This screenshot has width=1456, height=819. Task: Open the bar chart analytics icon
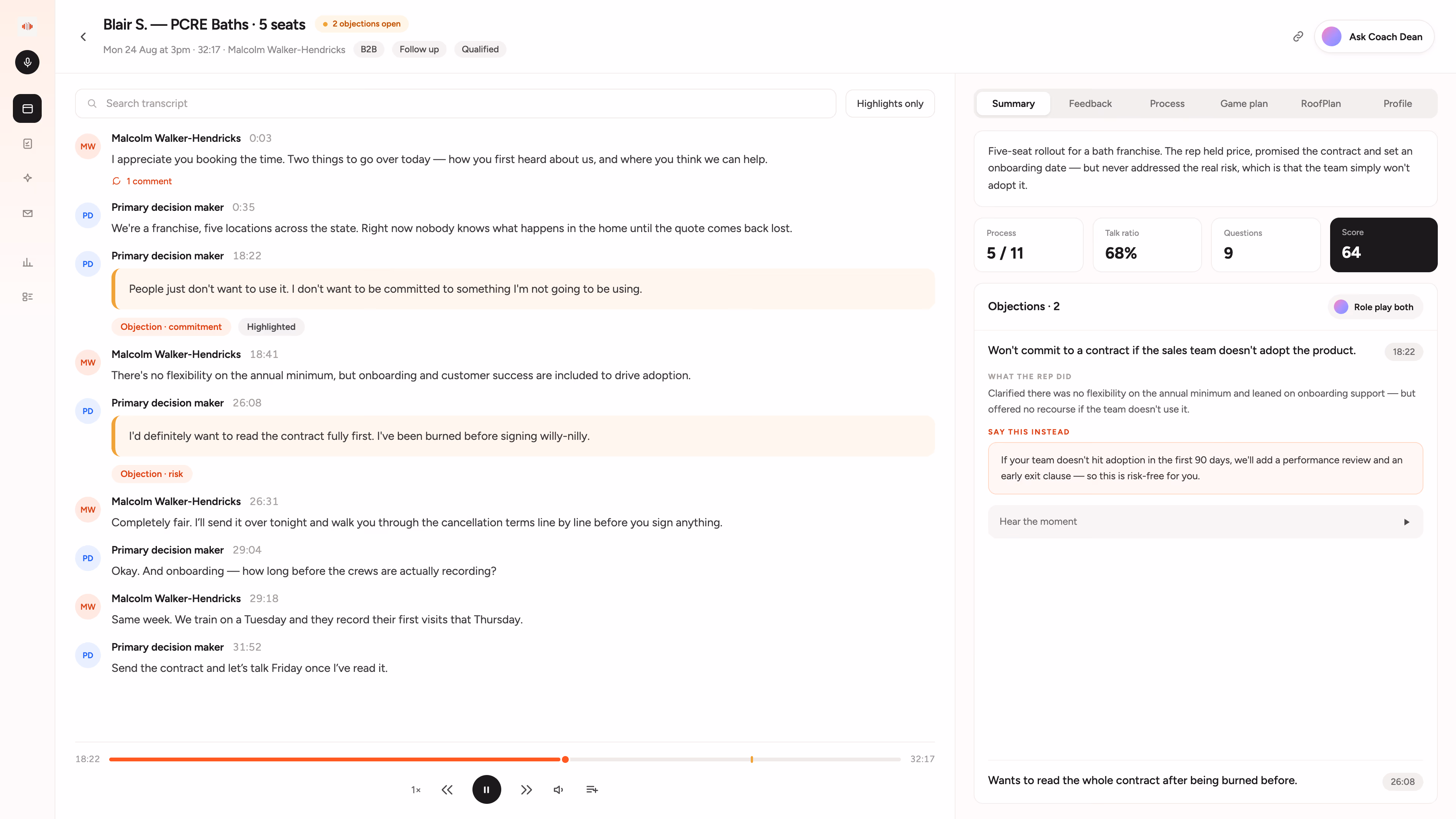(x=27, y=262)
